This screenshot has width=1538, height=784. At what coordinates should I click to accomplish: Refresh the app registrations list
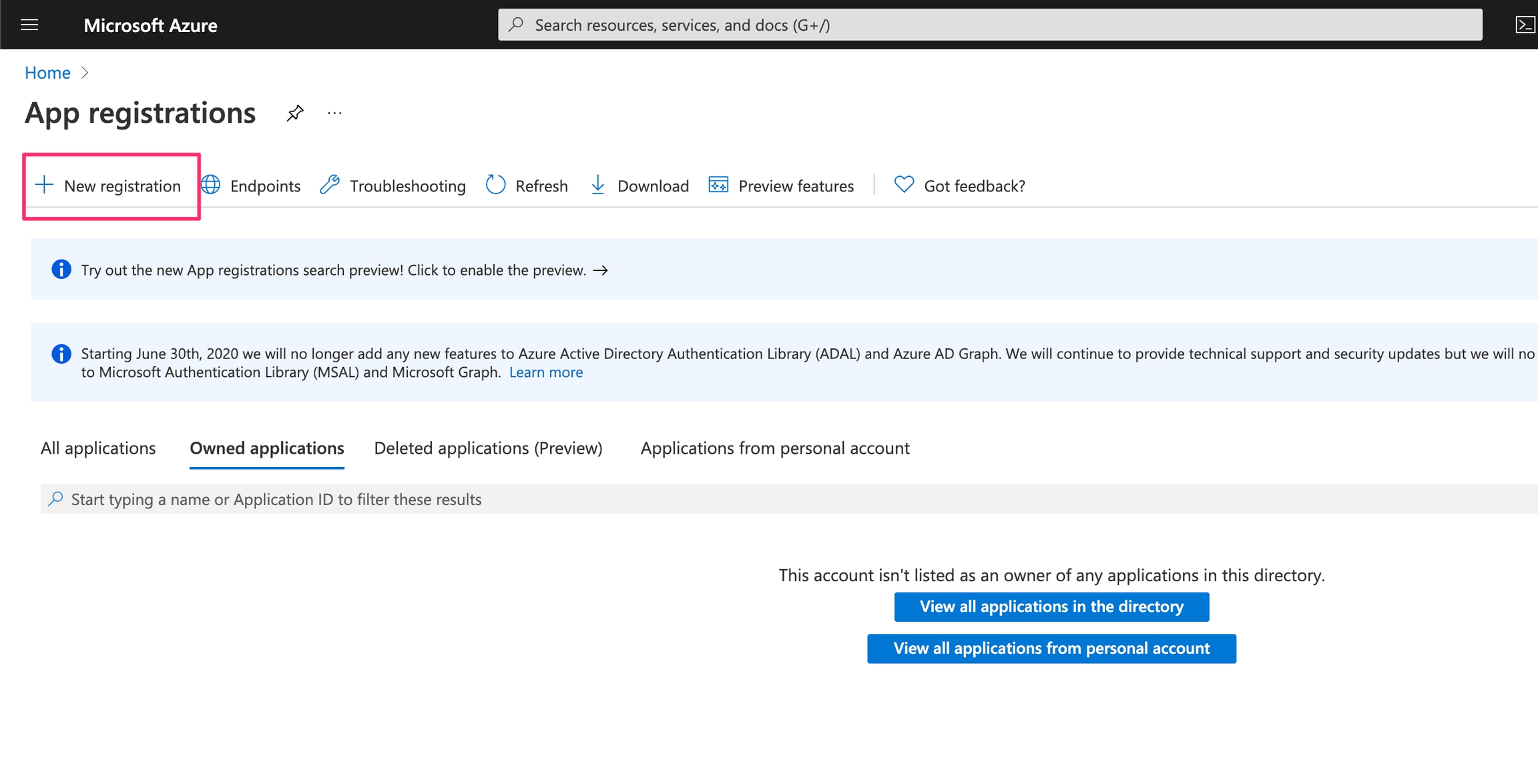(x=527, y=185)
